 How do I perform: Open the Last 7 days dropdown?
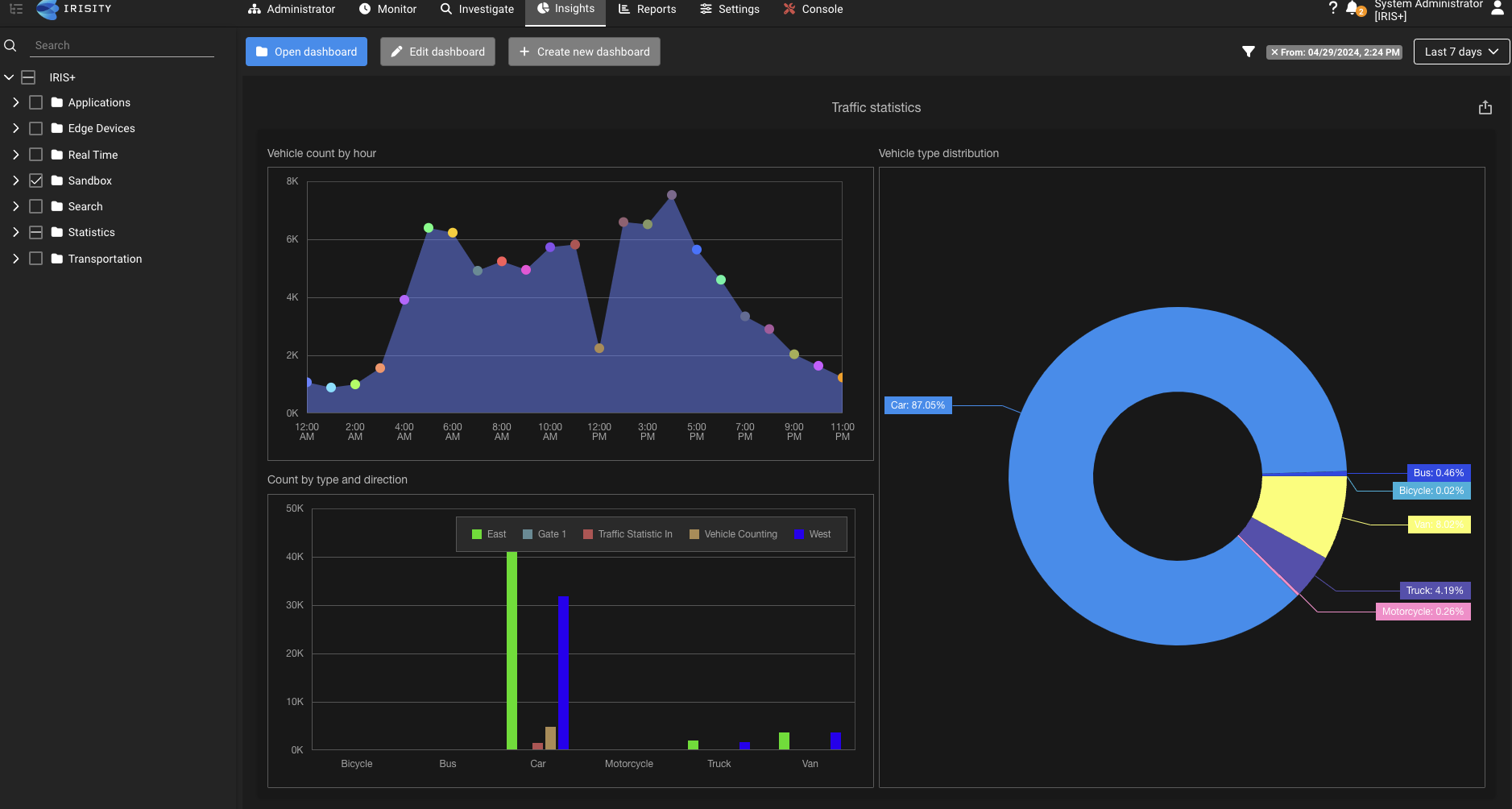(x=1460, y=52)
